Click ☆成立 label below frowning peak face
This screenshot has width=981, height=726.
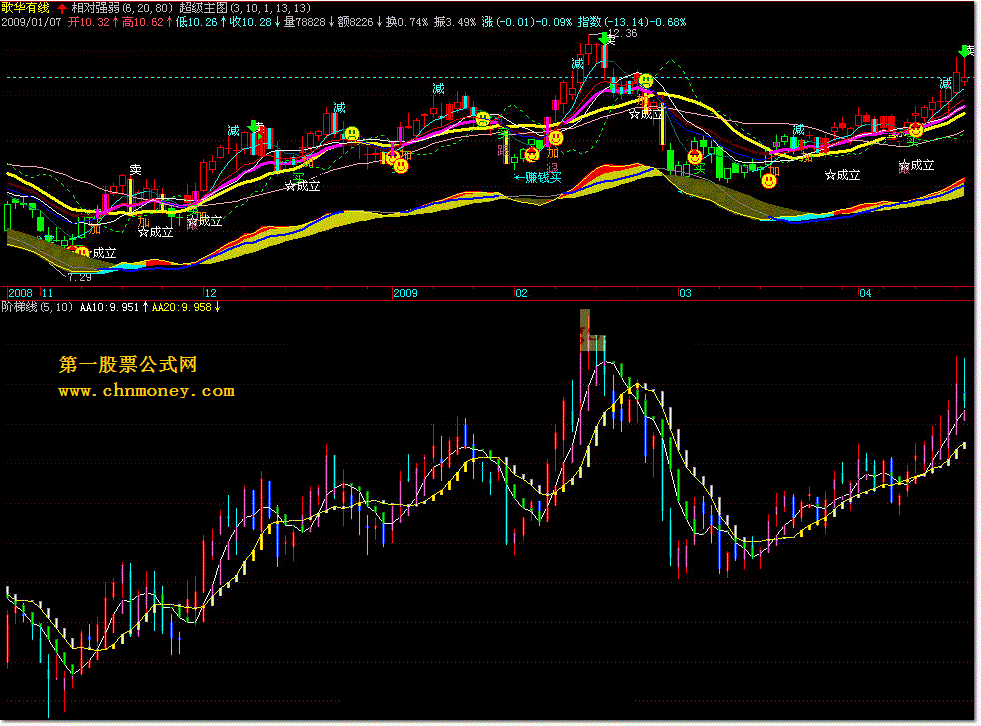coord(646,114)
